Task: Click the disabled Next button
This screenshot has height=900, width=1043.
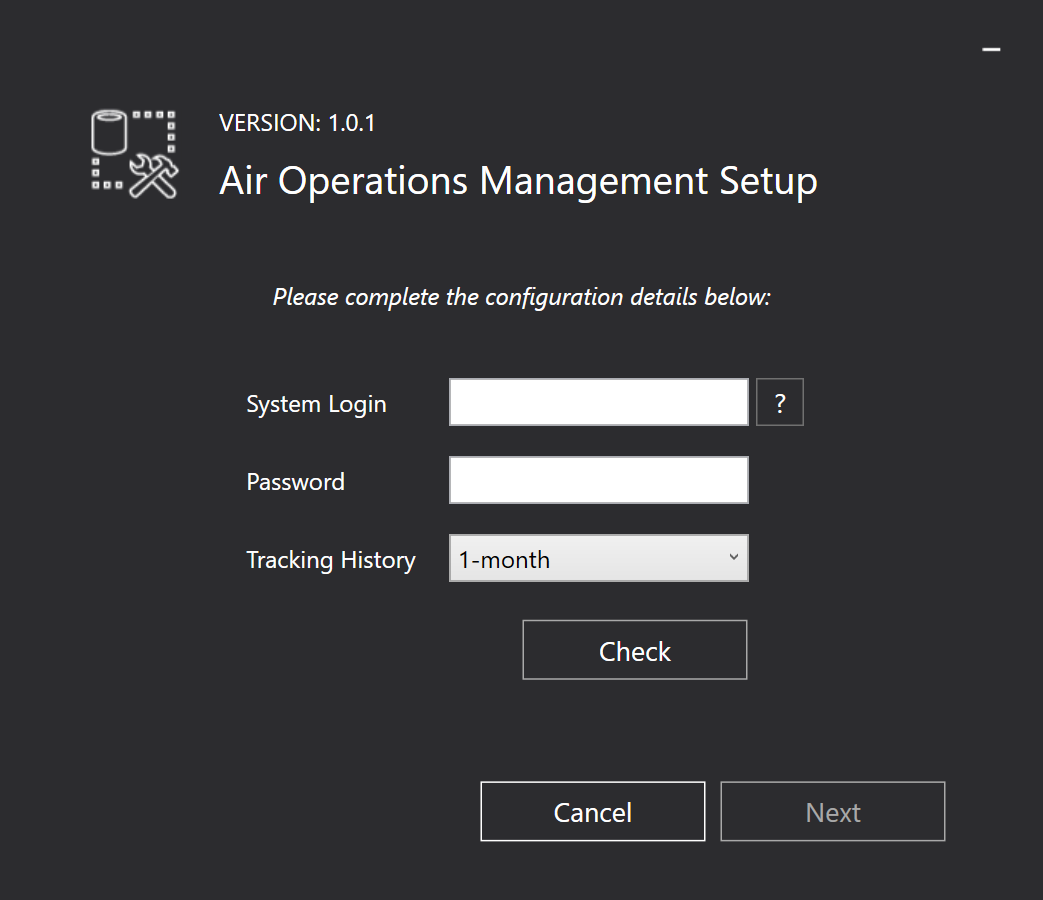Action: click(x=832, y=811)
